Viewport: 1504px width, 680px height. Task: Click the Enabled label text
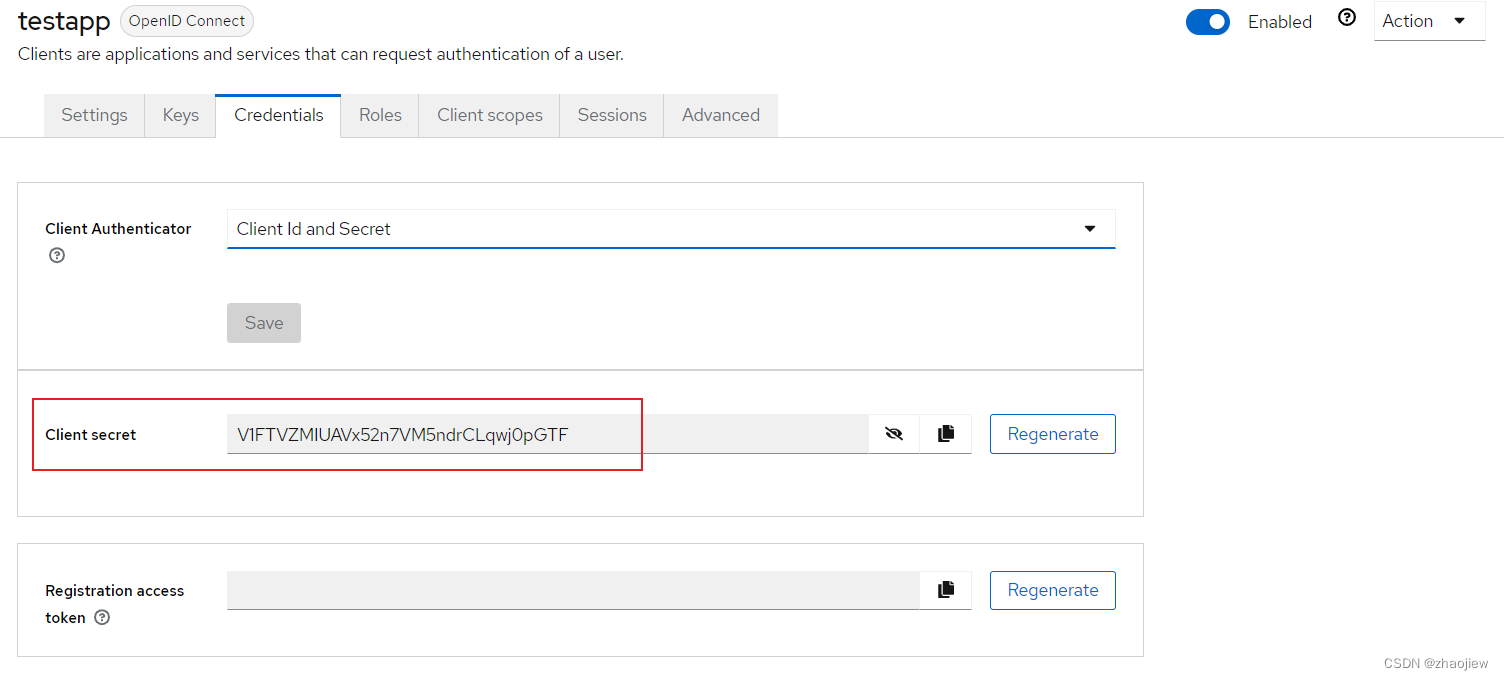pos(1280,22)
